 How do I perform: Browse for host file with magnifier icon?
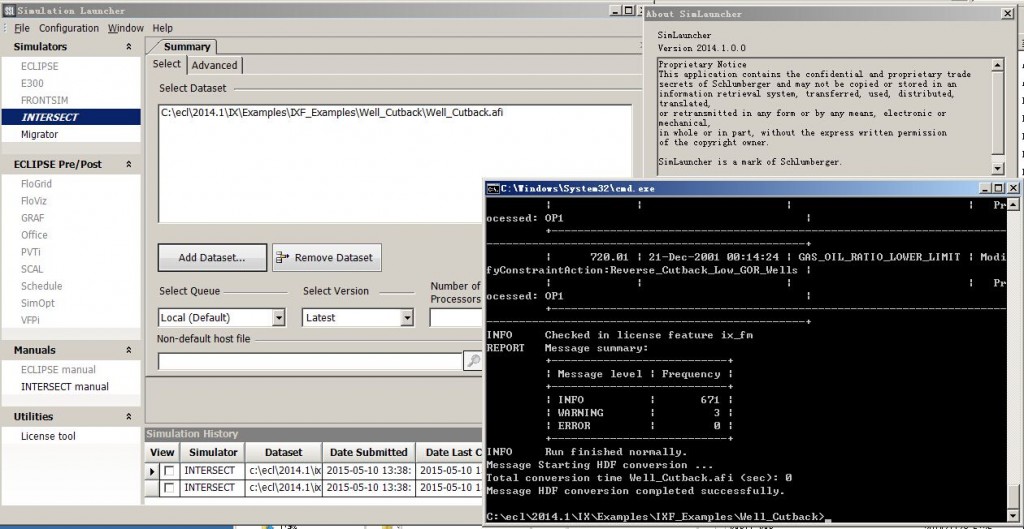click(473, 361)
